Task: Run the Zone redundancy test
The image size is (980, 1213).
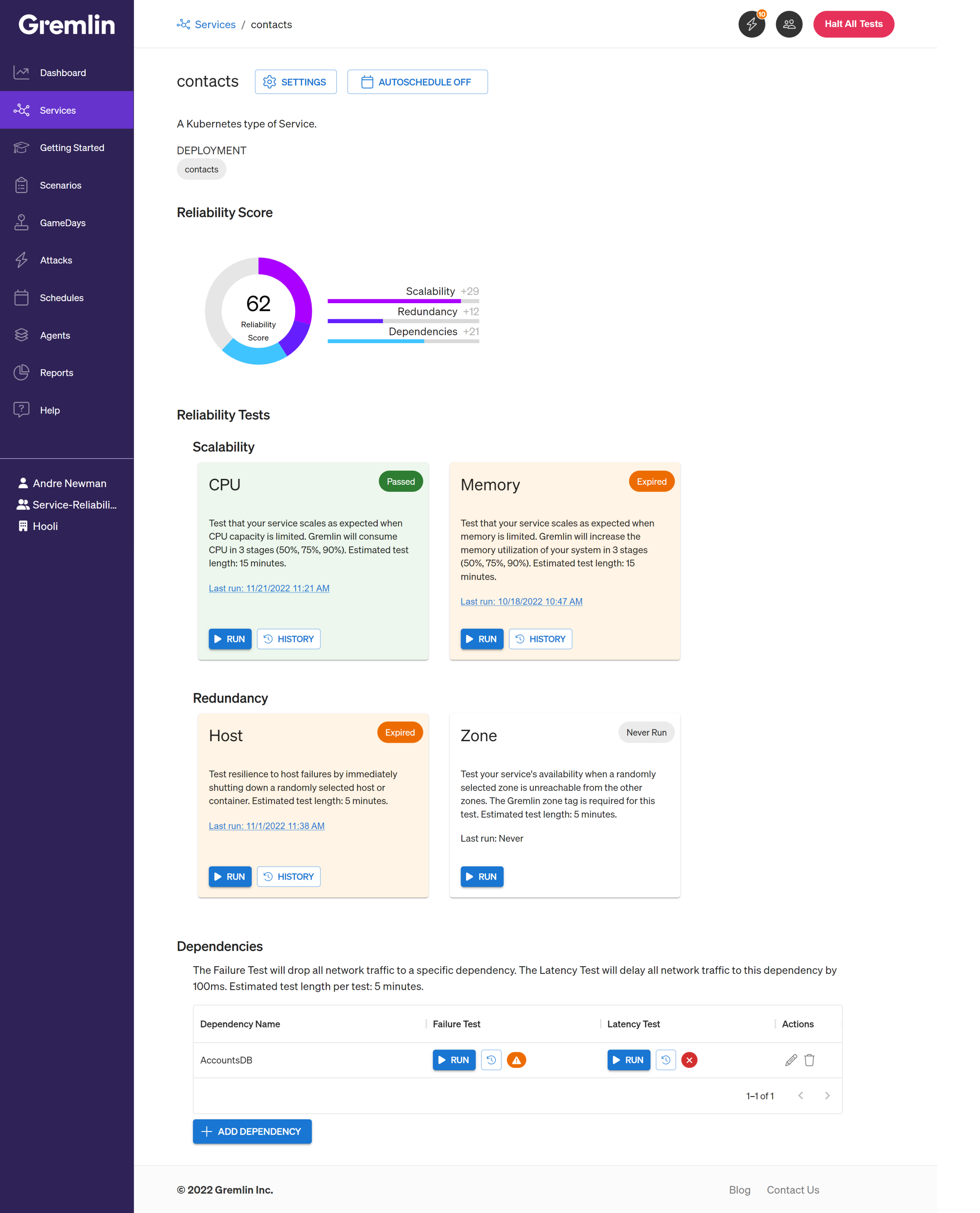Action: tap(481, 877)
